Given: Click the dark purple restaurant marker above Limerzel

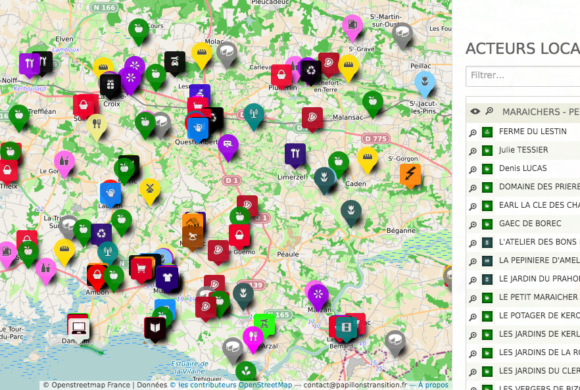Looking at the screenshot, I should coord(295,155).
